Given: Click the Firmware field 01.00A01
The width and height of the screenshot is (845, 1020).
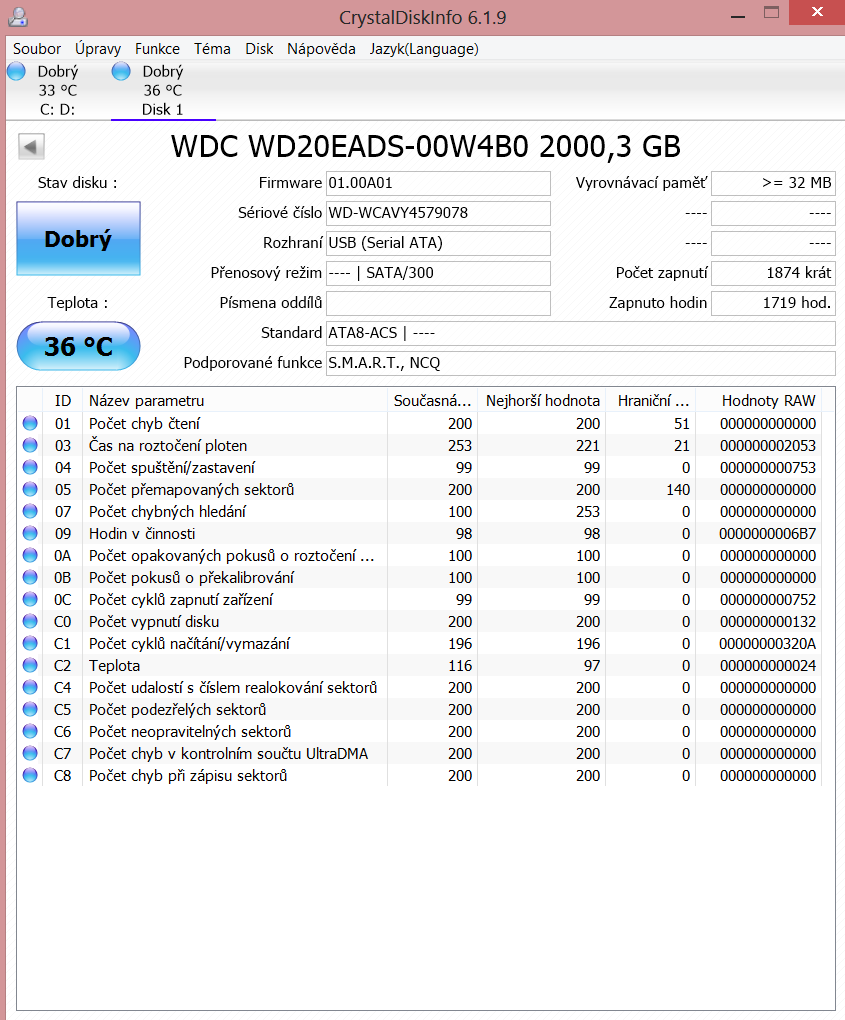Looking at the screenshot, I should (x=438, y=183).
